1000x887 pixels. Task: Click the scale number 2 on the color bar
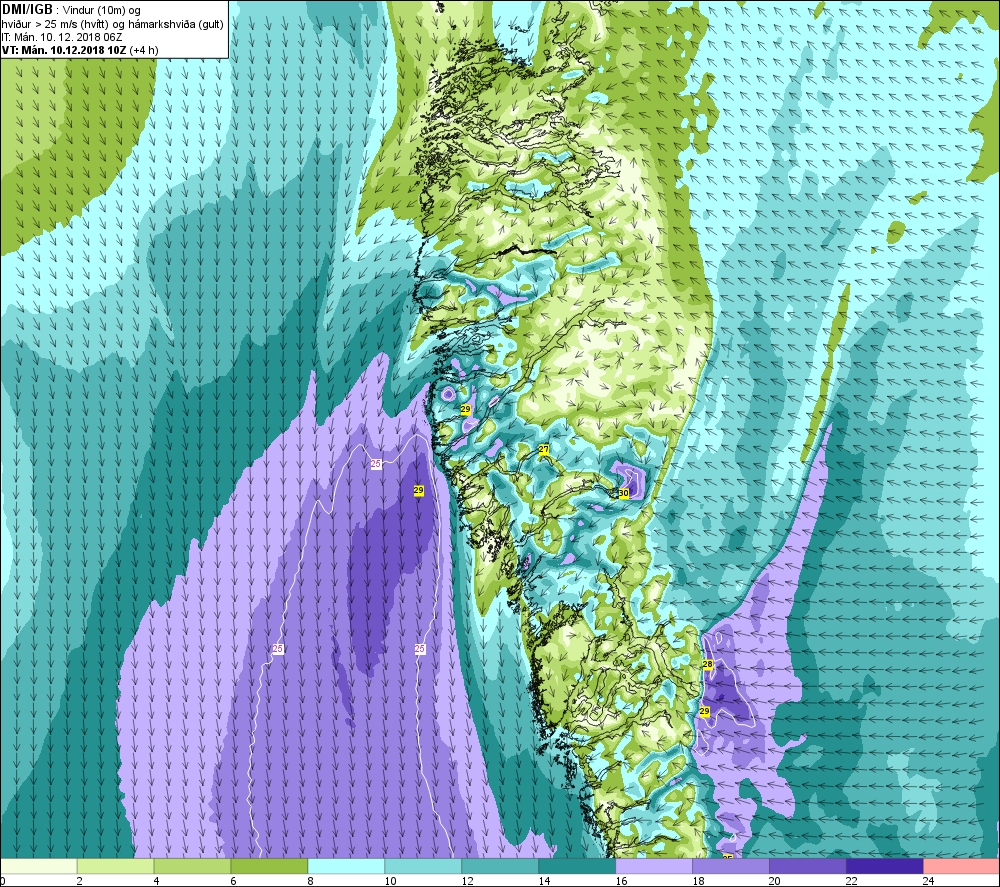pos(80,881)
